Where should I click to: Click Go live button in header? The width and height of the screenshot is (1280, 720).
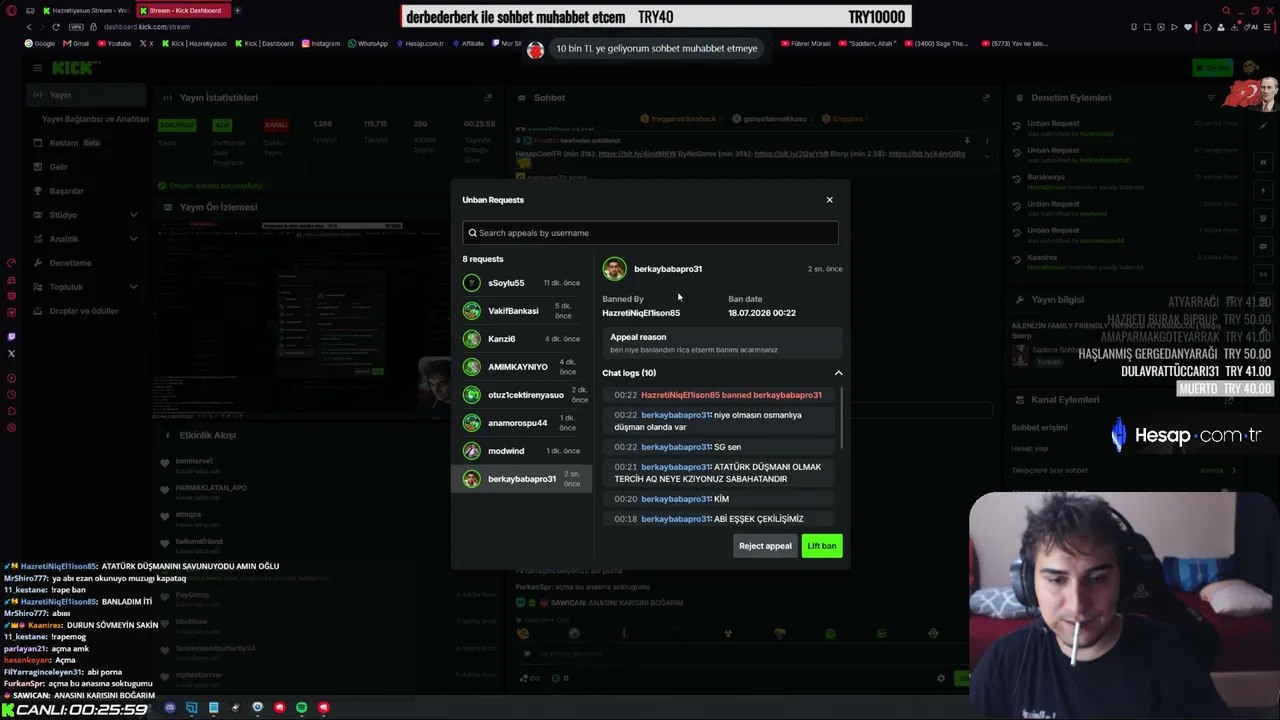(1212, 68)
